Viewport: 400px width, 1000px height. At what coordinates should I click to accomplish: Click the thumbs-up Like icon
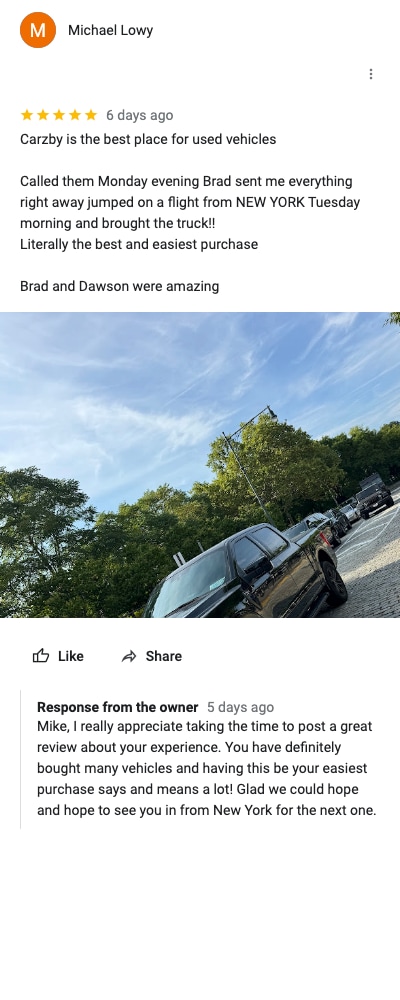pos(41,656)
